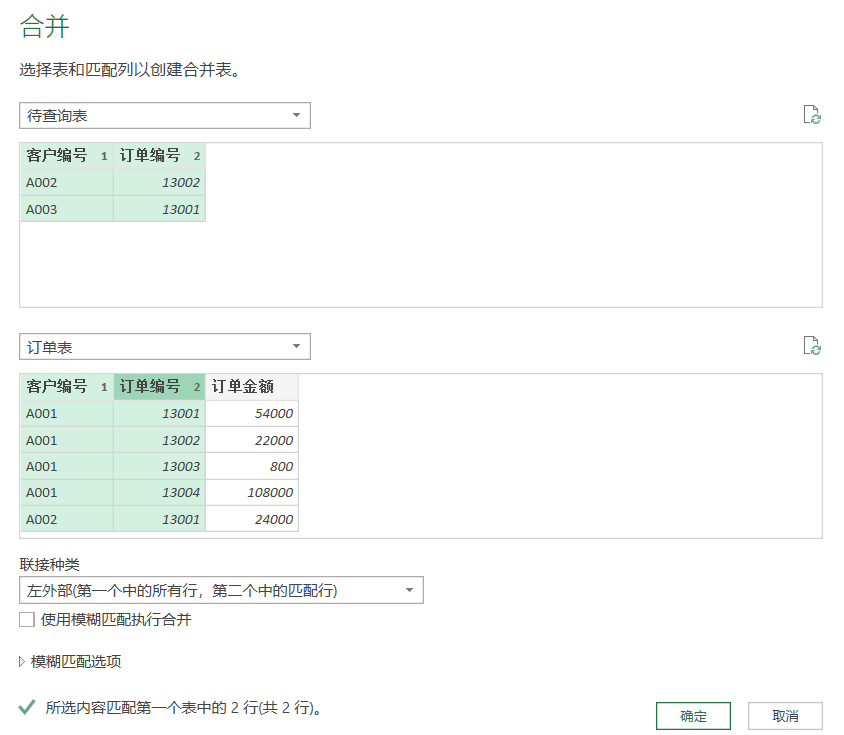The image size is (844, 735).
Task: Click the 取消 button
Action: click(785, 716)
